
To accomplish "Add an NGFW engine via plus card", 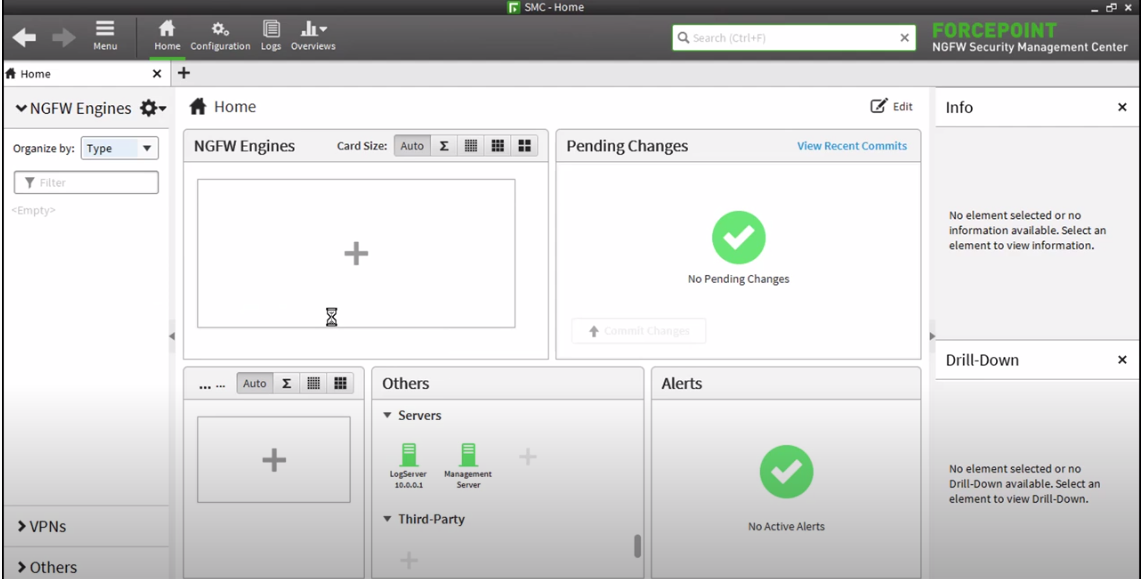I will [356, 253].
